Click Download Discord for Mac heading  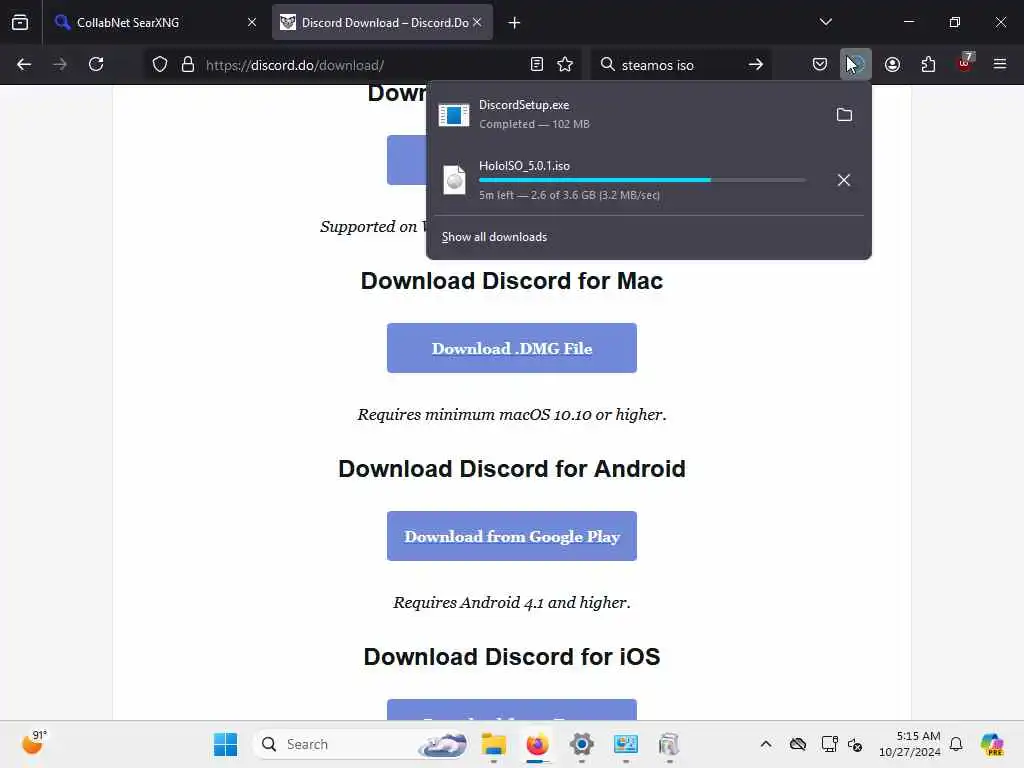[512, 281]
